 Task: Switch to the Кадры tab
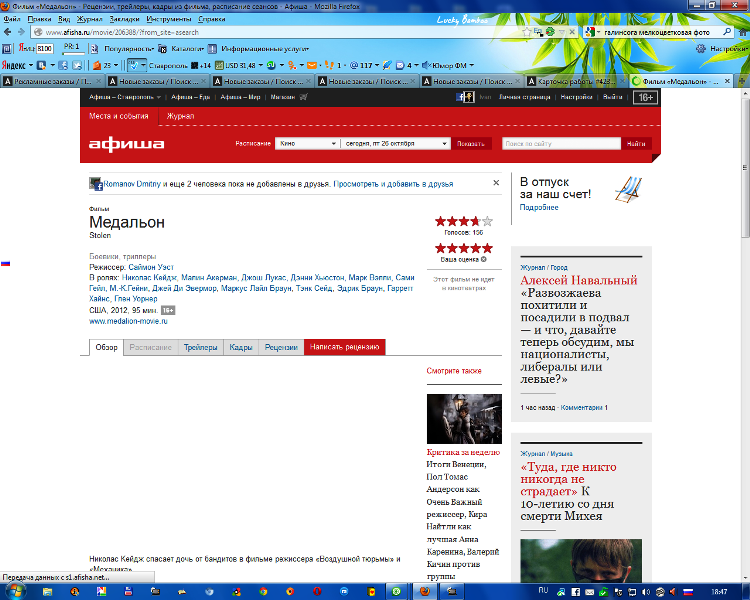pos(241,347)
